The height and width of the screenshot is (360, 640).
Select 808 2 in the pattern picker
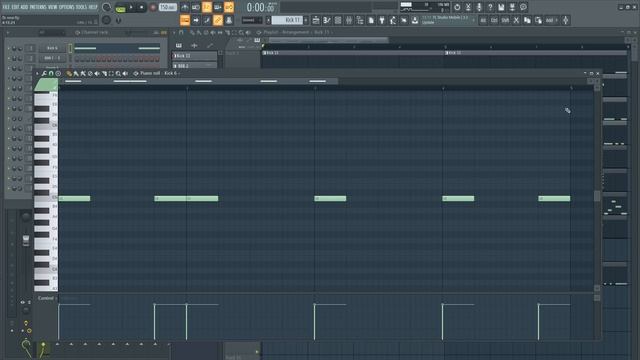click(x=195, y=65)
